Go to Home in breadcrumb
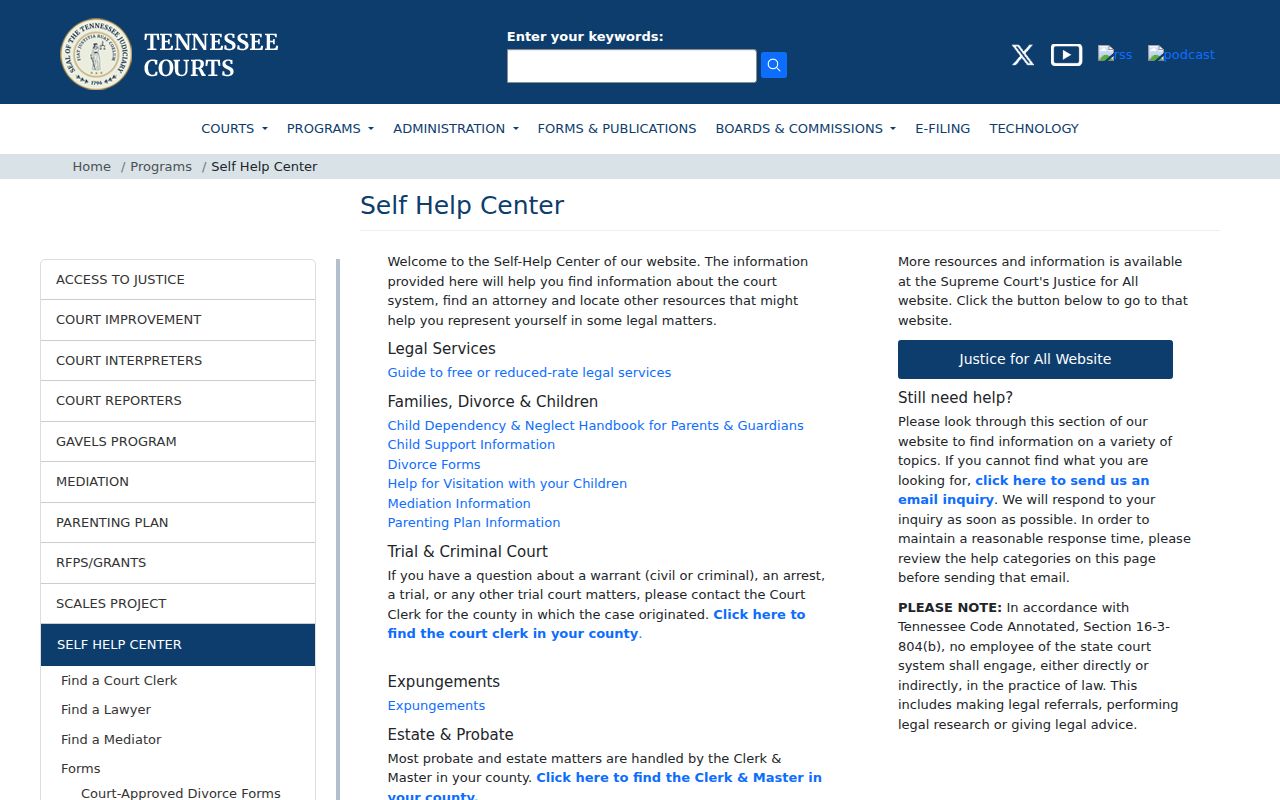This screenshot has height=800, width=1280. (91, 167)
